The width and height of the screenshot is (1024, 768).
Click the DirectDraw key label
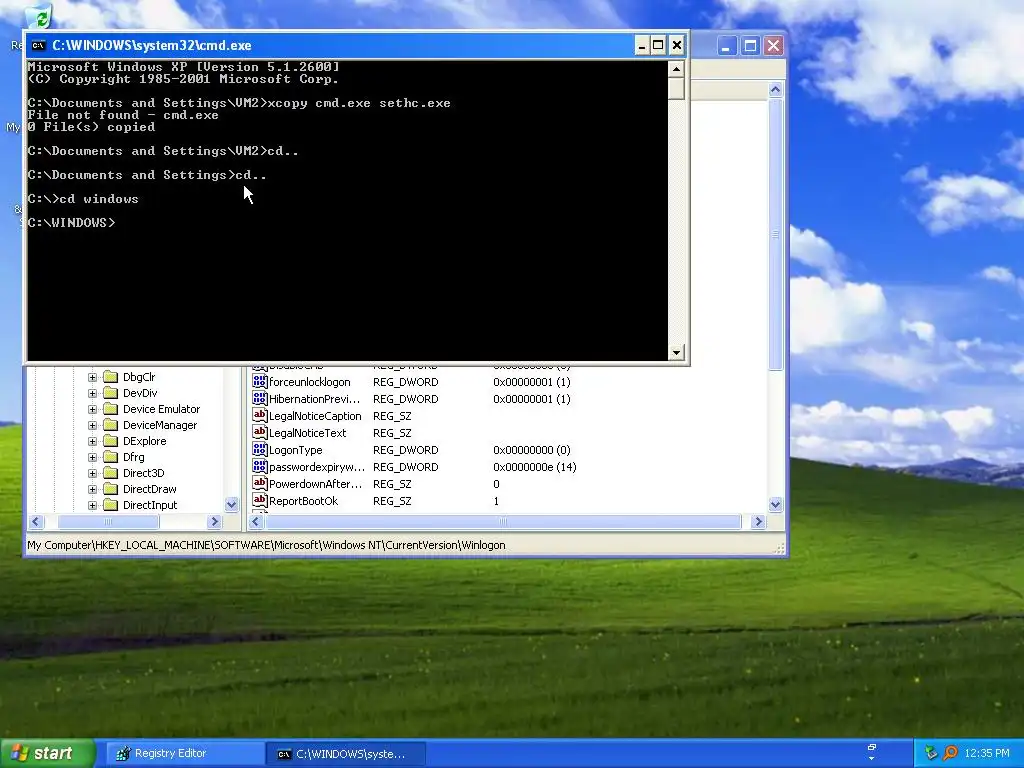click(150, 489)
